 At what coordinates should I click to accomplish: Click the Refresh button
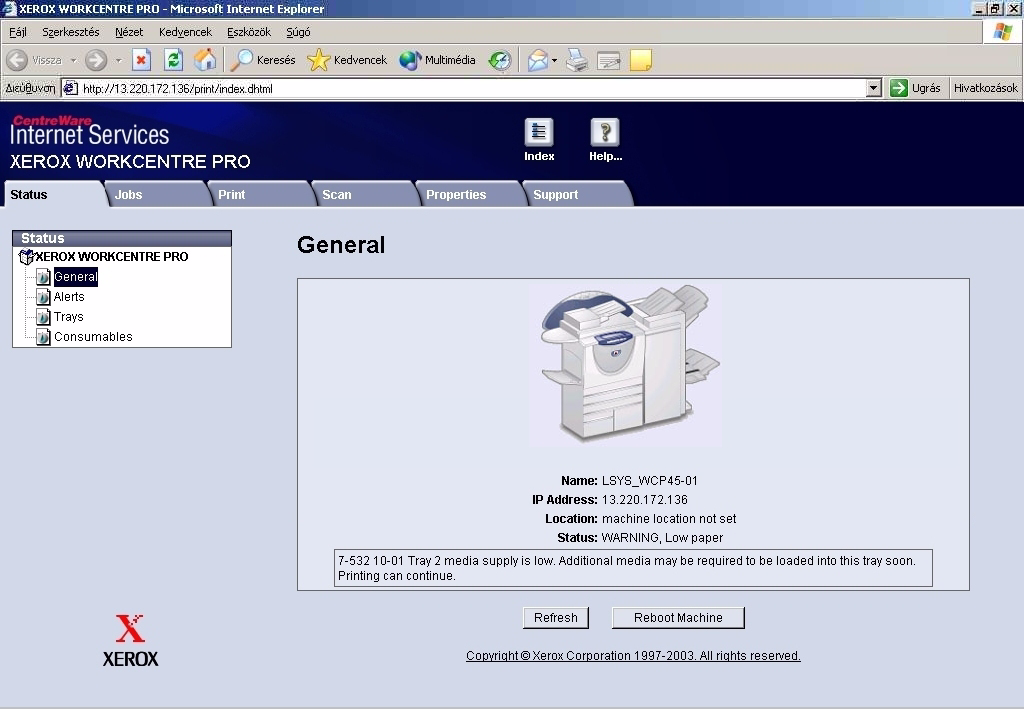point(556,618)
